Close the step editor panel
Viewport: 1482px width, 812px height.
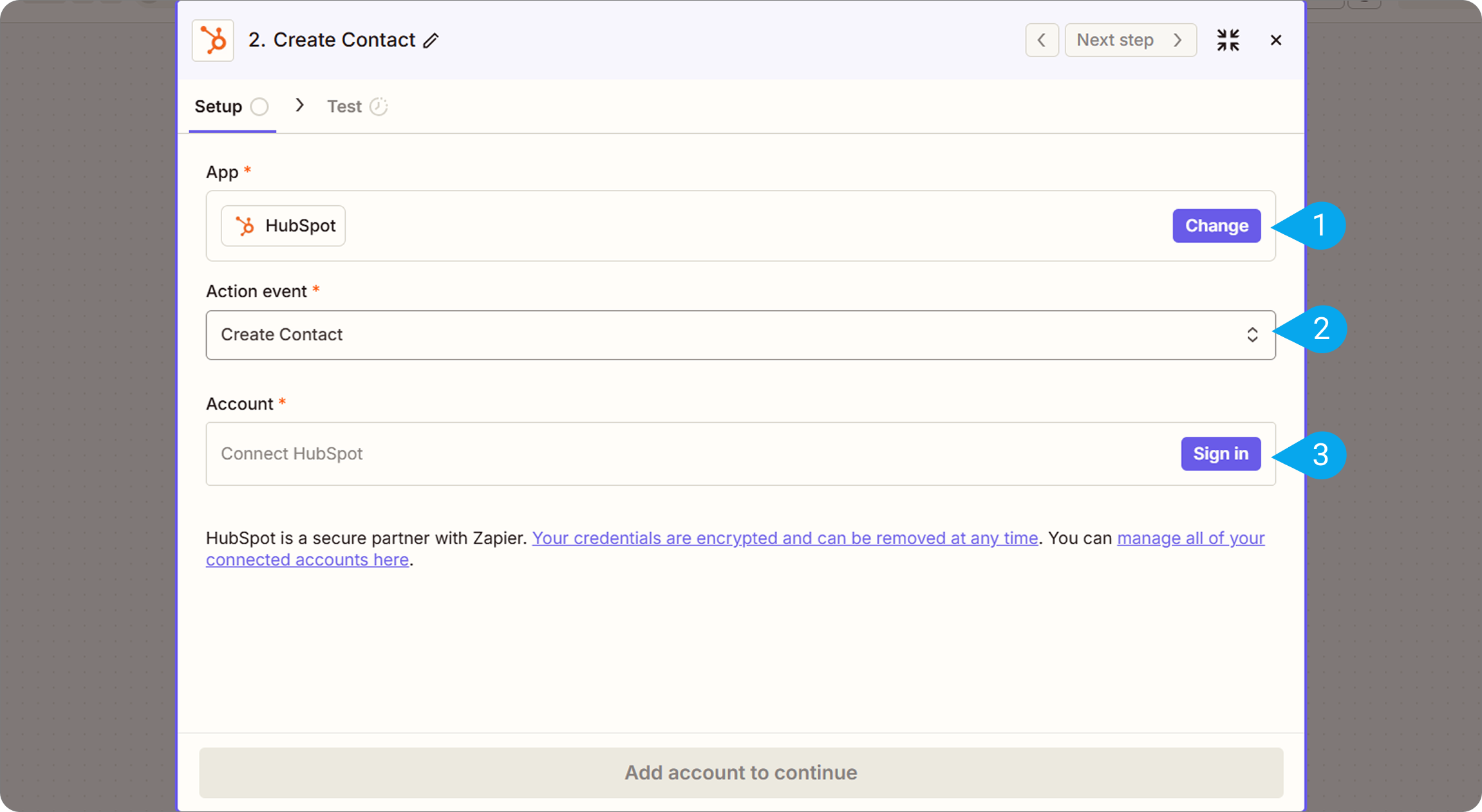[1275, 41]
